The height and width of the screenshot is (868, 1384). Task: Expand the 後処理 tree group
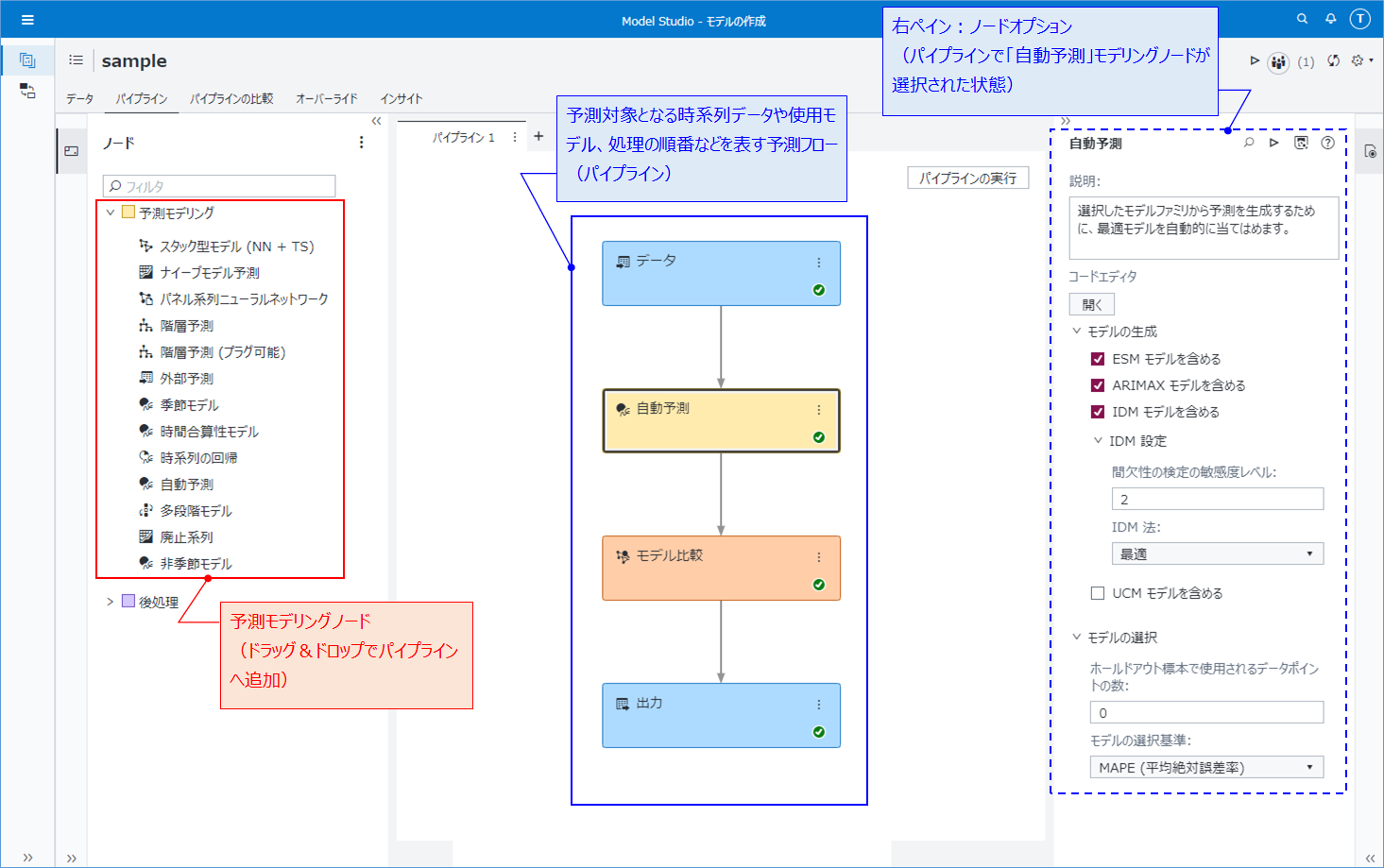pyautogui.click(x=111, y=601)
